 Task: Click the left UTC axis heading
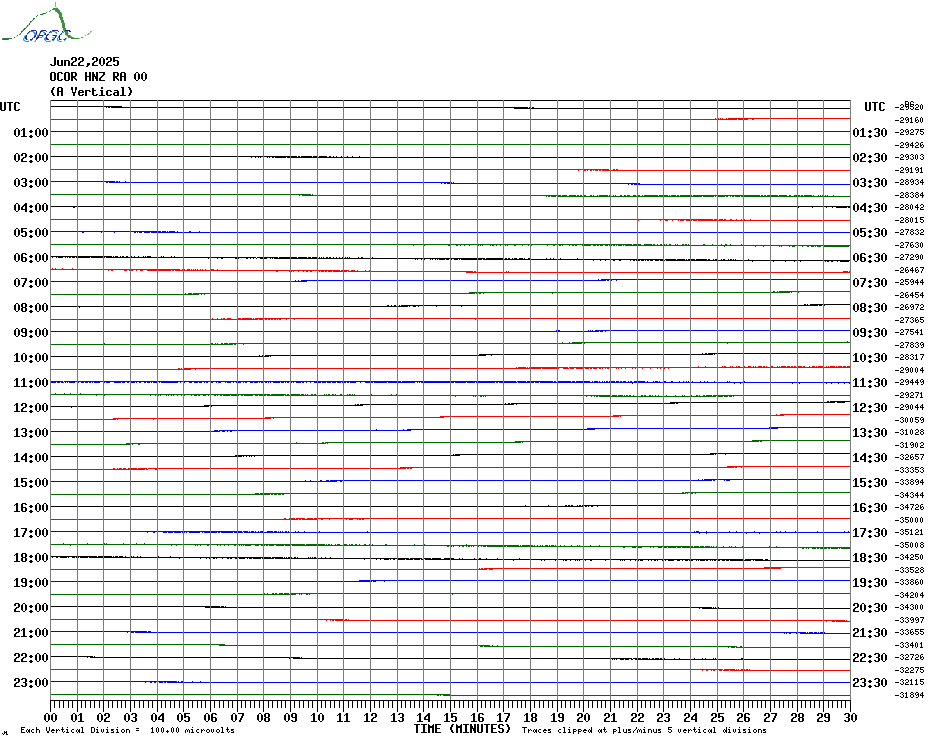pos(10,107)
